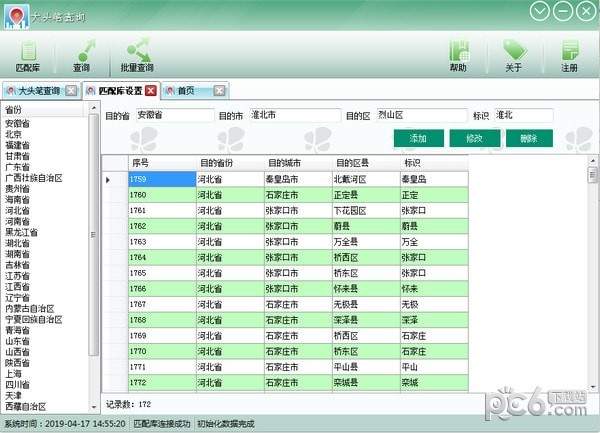Select table row with 序号 1766
The height and width of the screenshot is (433, 600).
coord(138,288)
